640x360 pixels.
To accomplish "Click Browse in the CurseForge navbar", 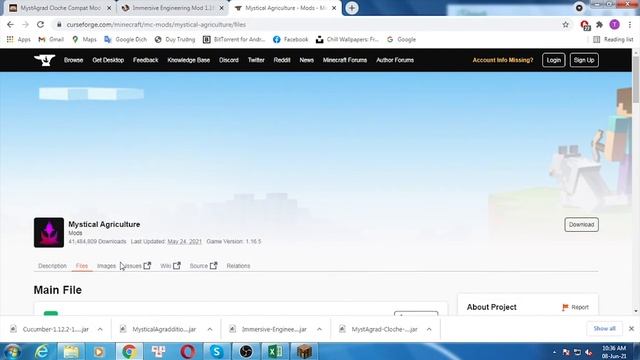I will 73,60.
